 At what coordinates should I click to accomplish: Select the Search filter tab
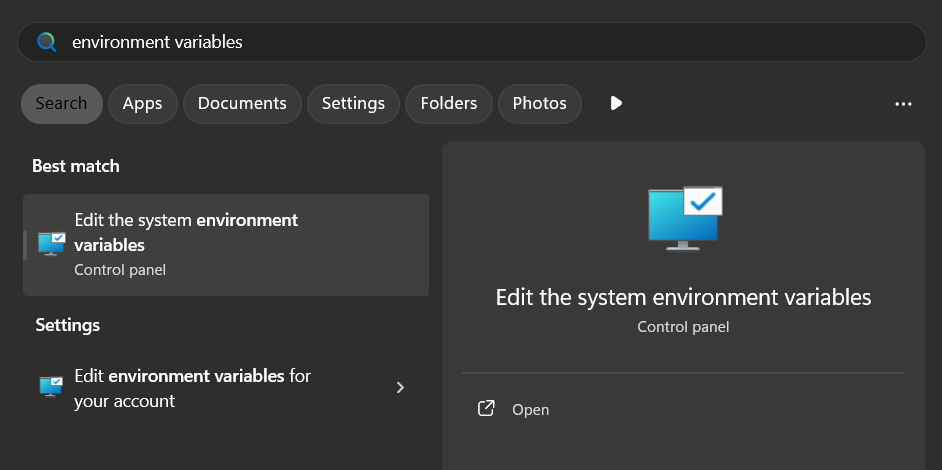tap(61, 104)
